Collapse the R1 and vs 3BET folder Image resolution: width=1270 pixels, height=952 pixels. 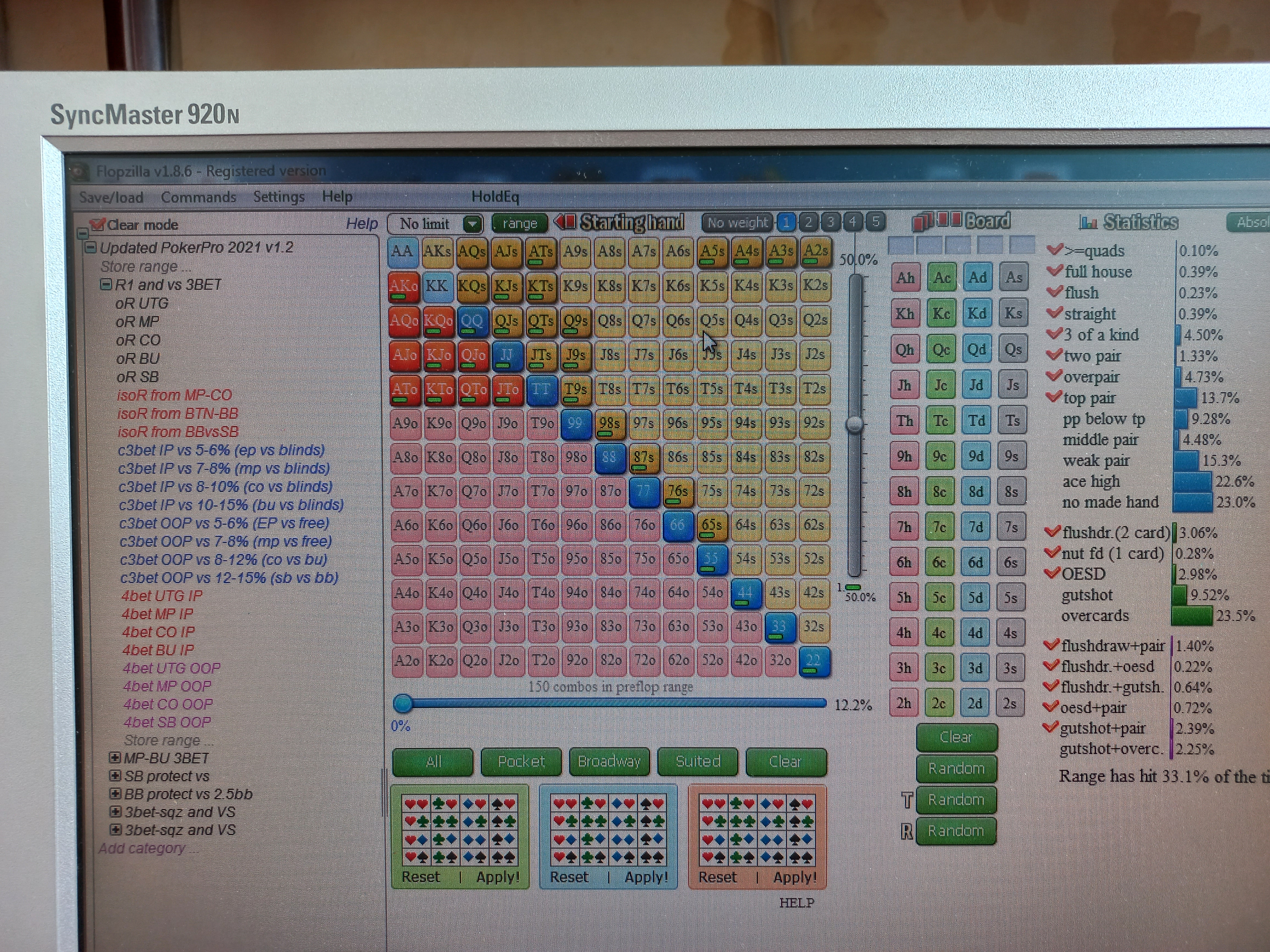106,285
